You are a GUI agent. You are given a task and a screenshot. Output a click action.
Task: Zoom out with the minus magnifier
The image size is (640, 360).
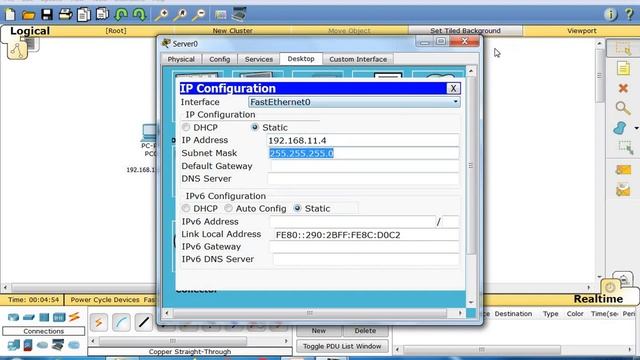coord(199,15)
